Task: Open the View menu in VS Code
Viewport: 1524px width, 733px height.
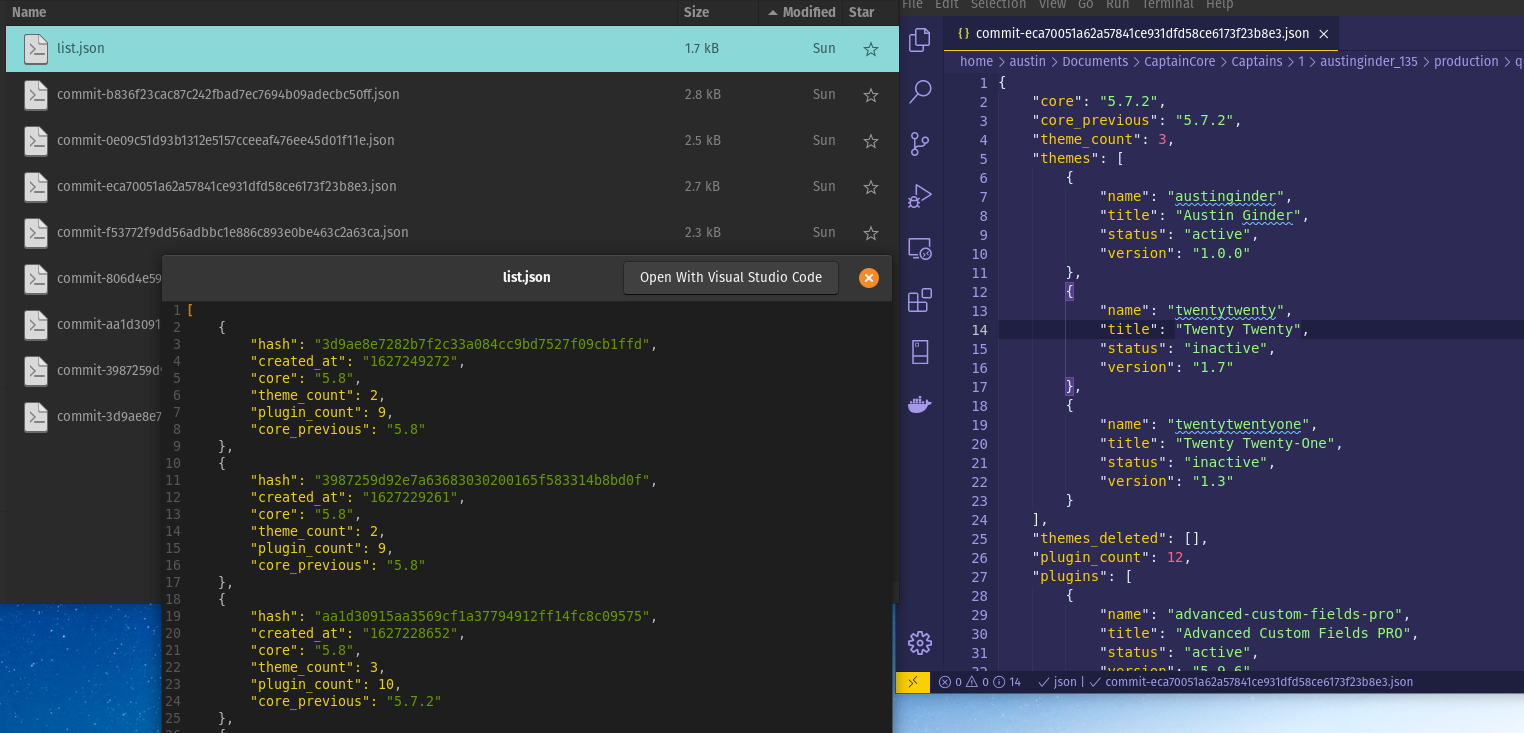Action: pyautogui.click(x=1052, y=4)
